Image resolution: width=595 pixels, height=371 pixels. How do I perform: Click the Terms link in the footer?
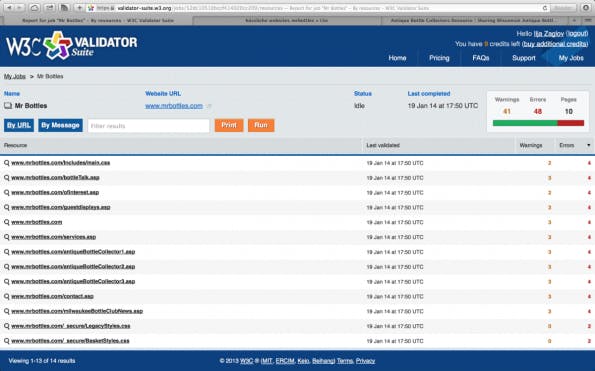[345, 361]
